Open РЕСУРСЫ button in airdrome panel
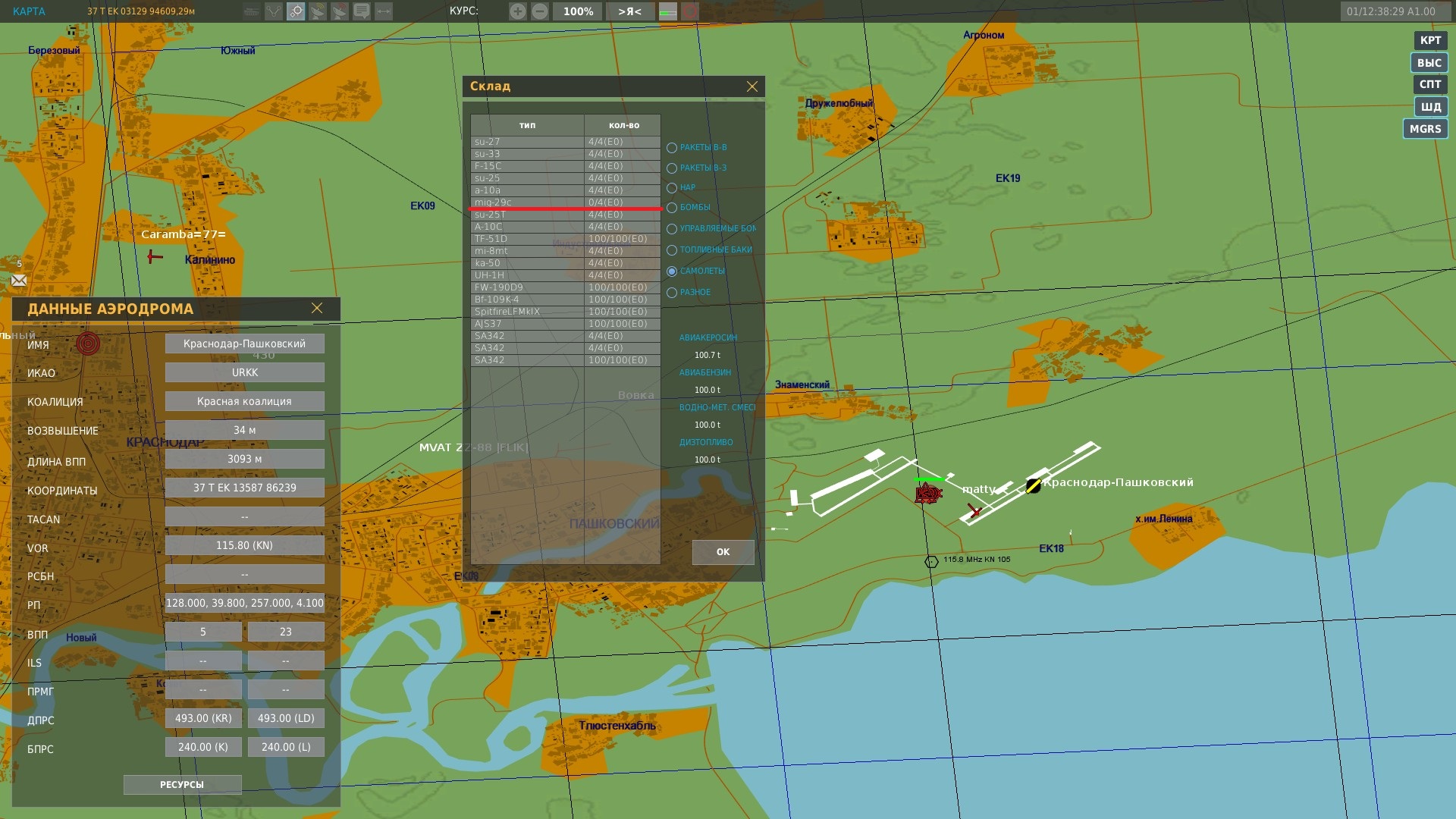 (x=182, y=785)
